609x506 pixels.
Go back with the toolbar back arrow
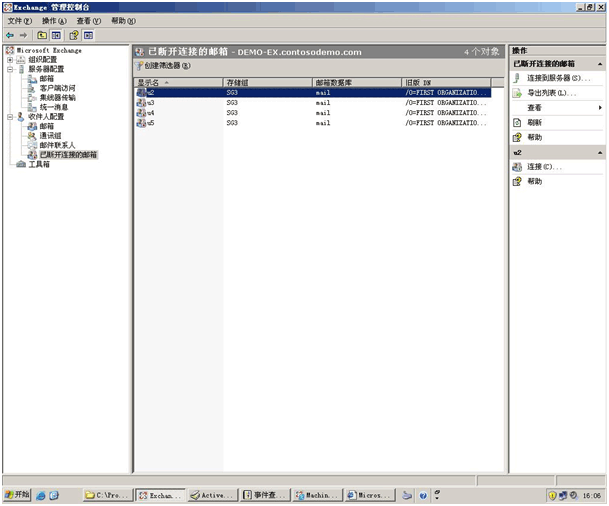pyautogui.click(x=10, y=36)
